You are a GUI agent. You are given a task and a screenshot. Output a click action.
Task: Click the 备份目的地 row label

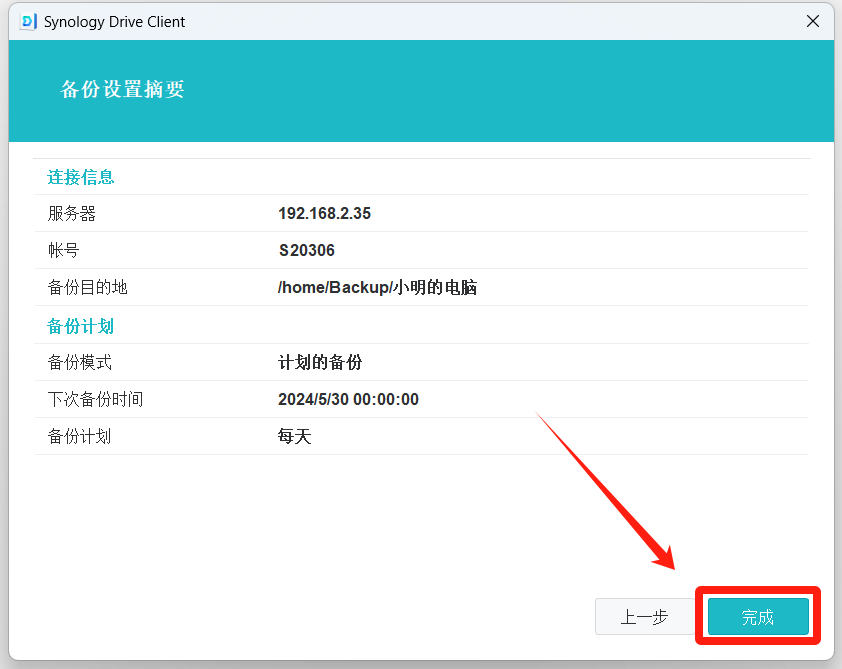pos(88,287)
